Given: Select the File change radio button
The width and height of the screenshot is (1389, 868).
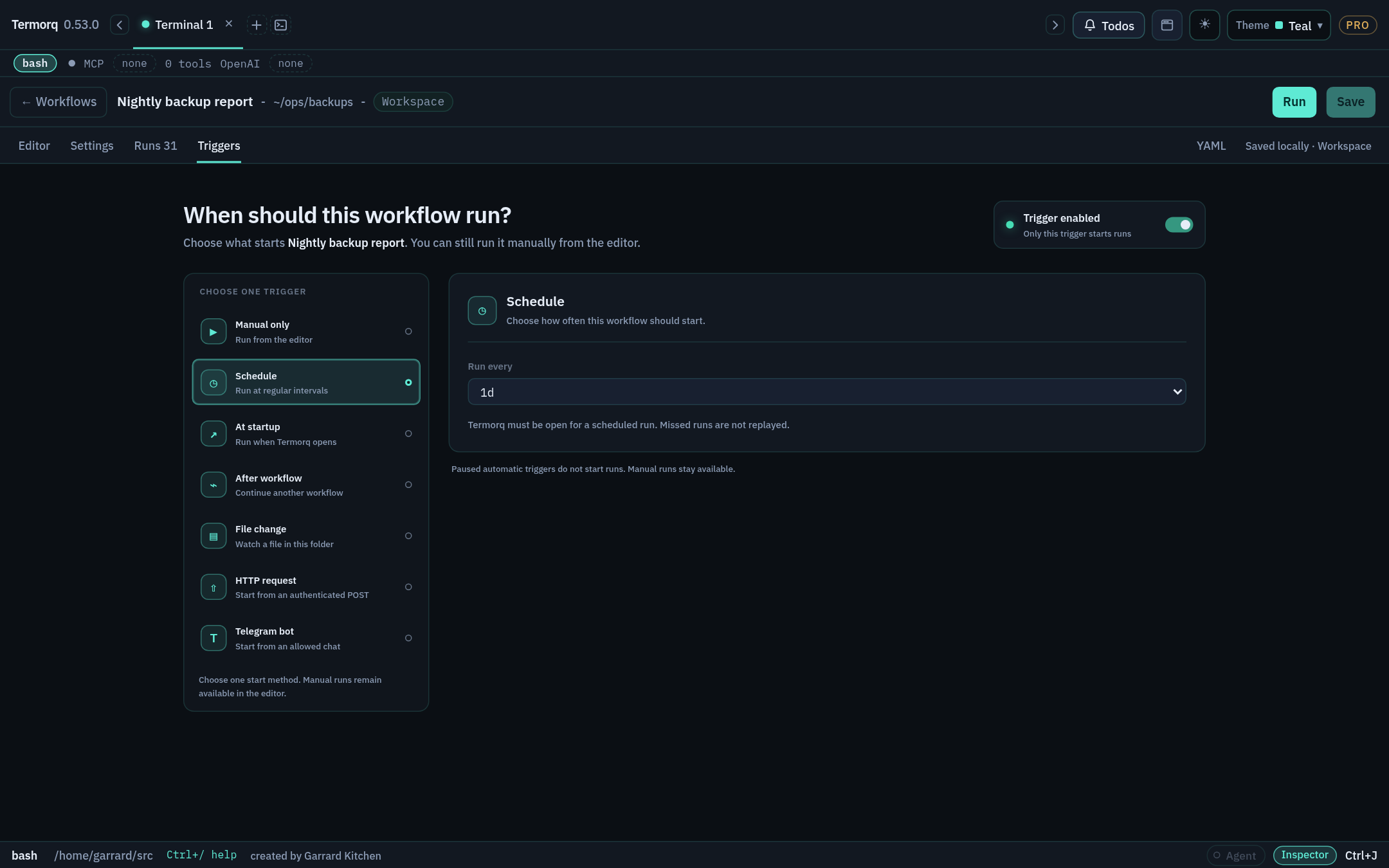Looking at the screenshot, I should 408,536.
